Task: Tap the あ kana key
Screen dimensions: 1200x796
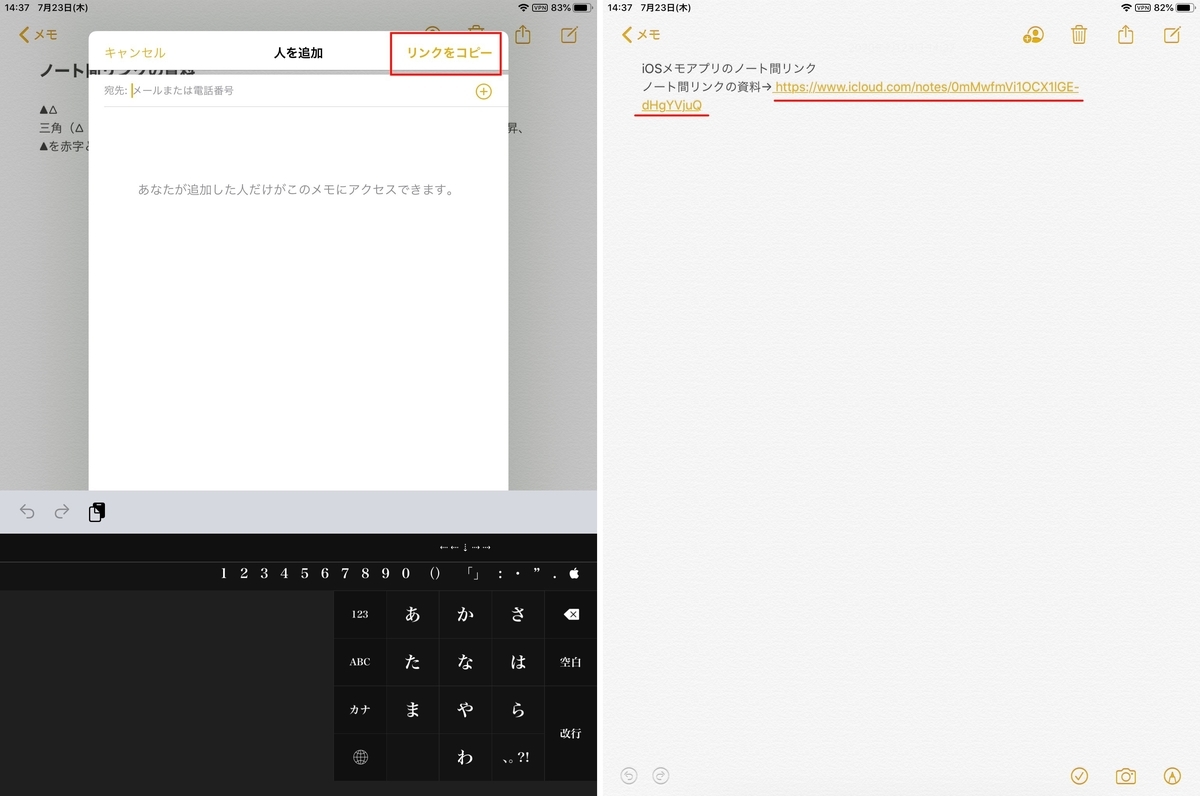Action: tap(413, 614)
